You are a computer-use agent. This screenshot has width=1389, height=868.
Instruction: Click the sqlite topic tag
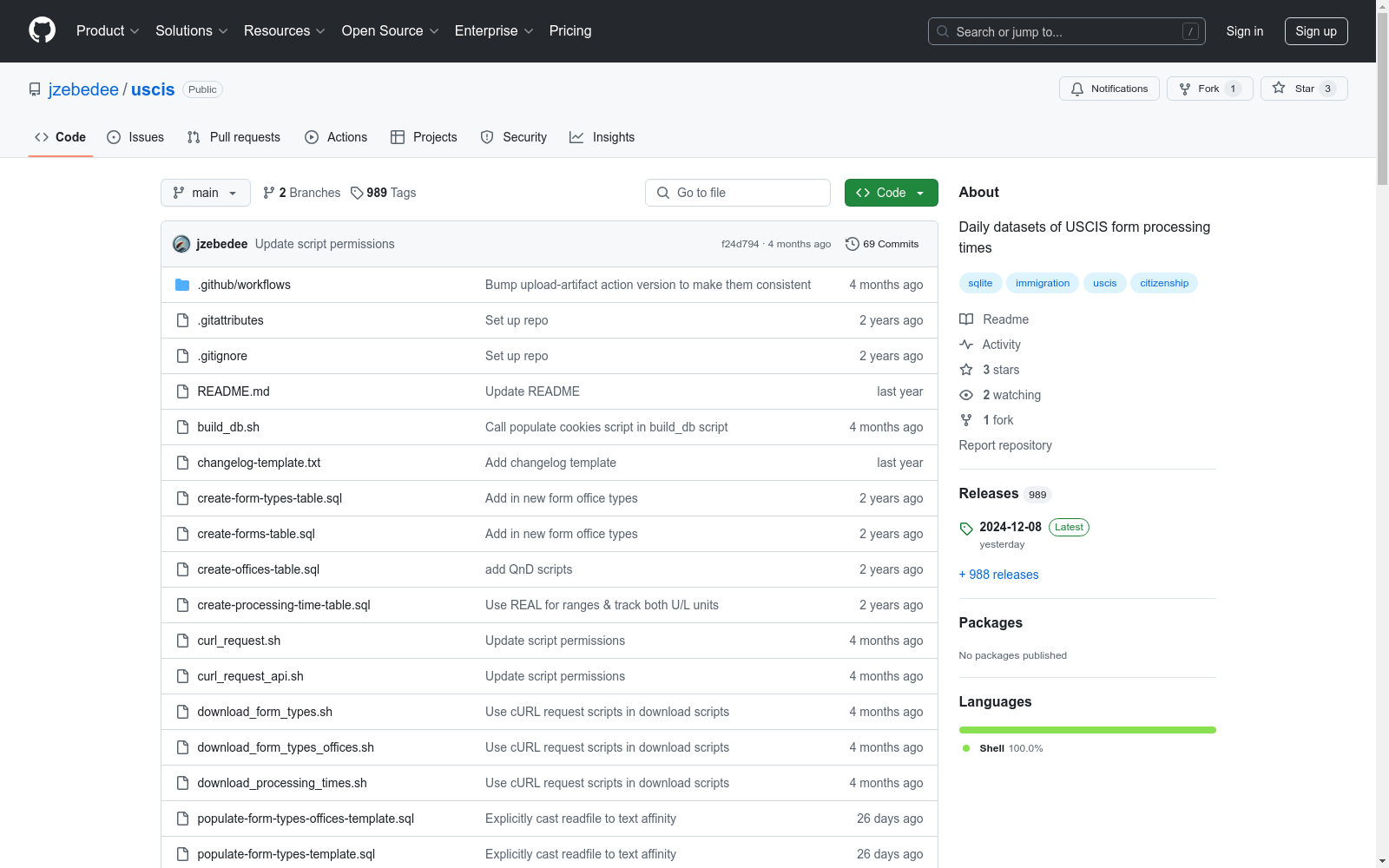(980, 283)
